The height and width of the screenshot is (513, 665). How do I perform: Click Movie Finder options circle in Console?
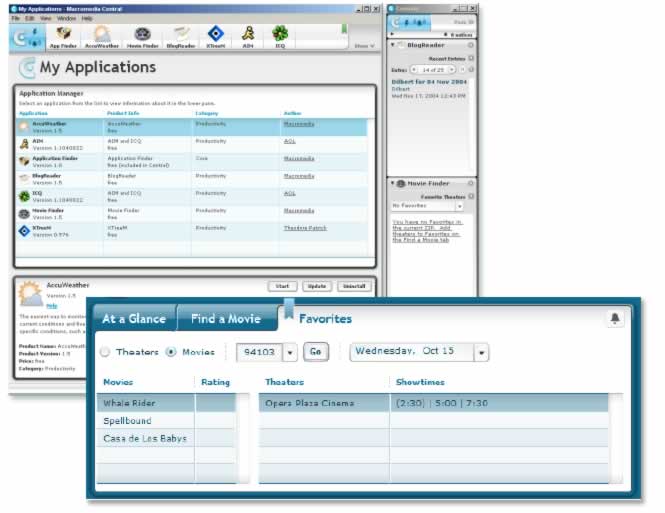[470, 183]
